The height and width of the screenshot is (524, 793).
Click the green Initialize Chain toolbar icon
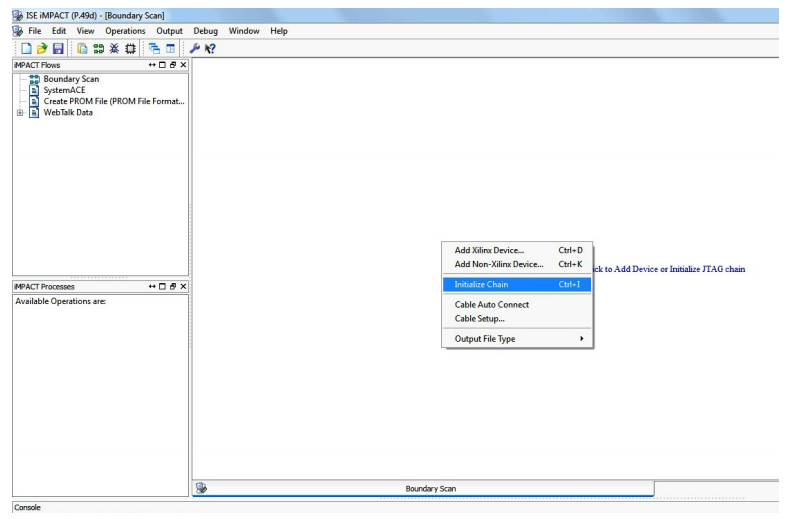(x=97, y=48)
